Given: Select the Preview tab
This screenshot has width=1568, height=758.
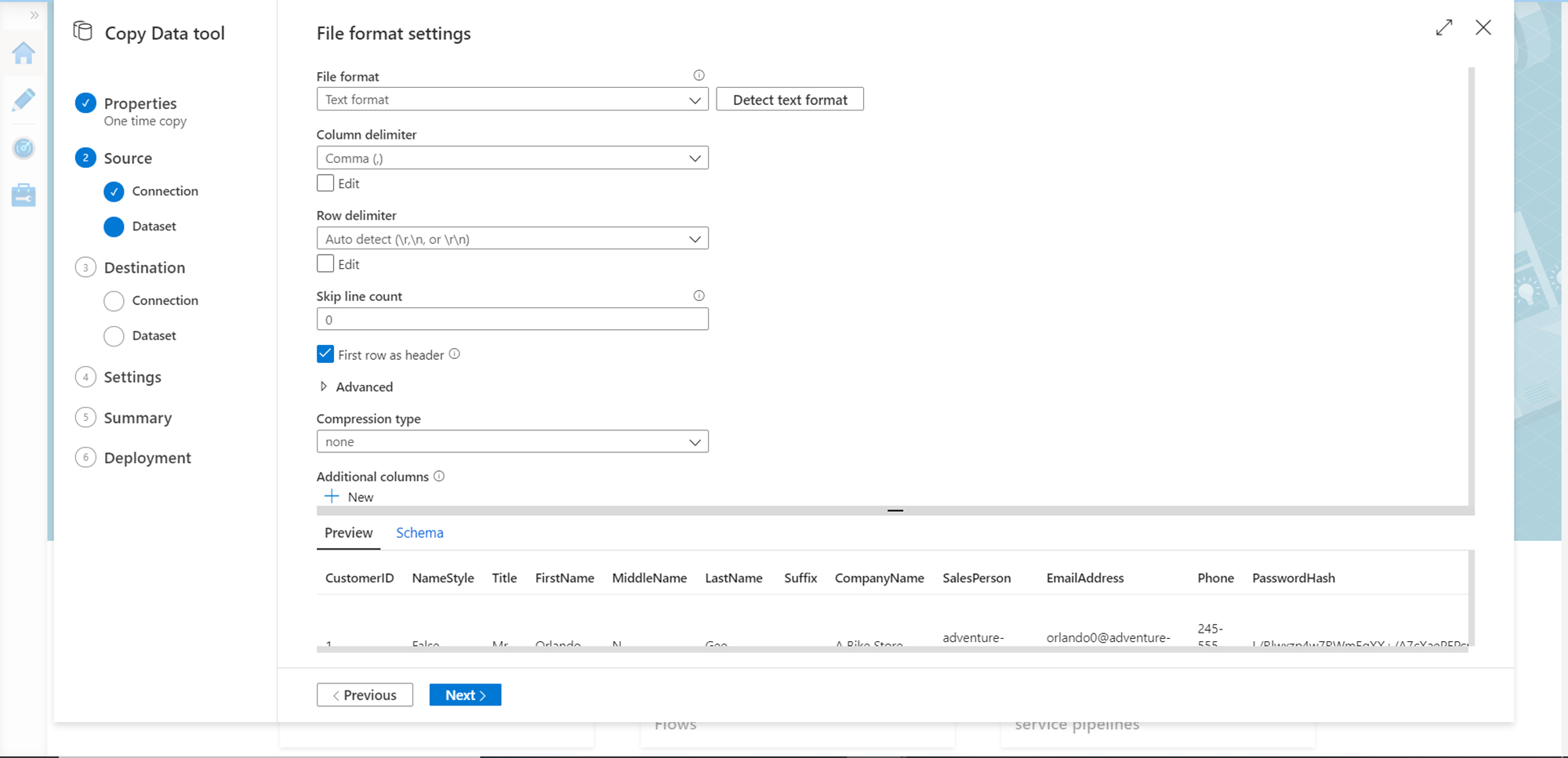Looking at the screenshot, I should [348, 533].
